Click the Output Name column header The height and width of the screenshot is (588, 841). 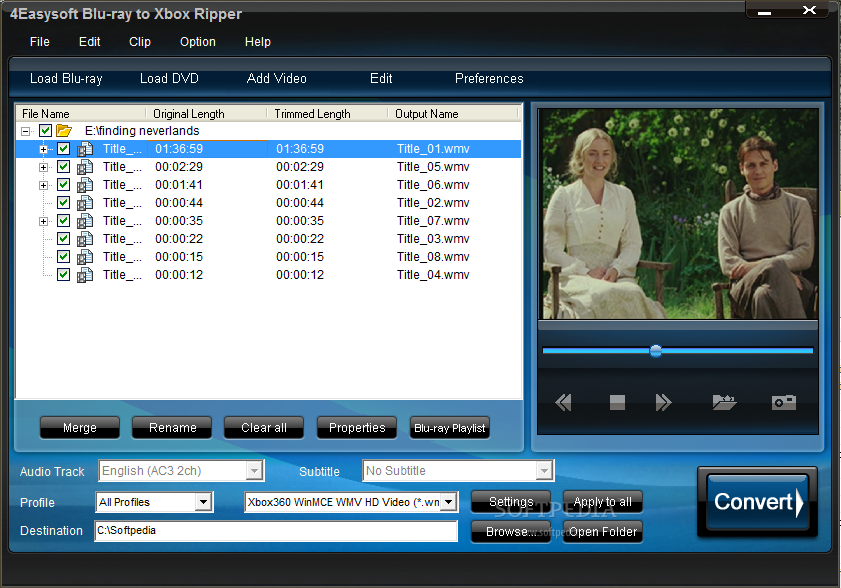453,114
